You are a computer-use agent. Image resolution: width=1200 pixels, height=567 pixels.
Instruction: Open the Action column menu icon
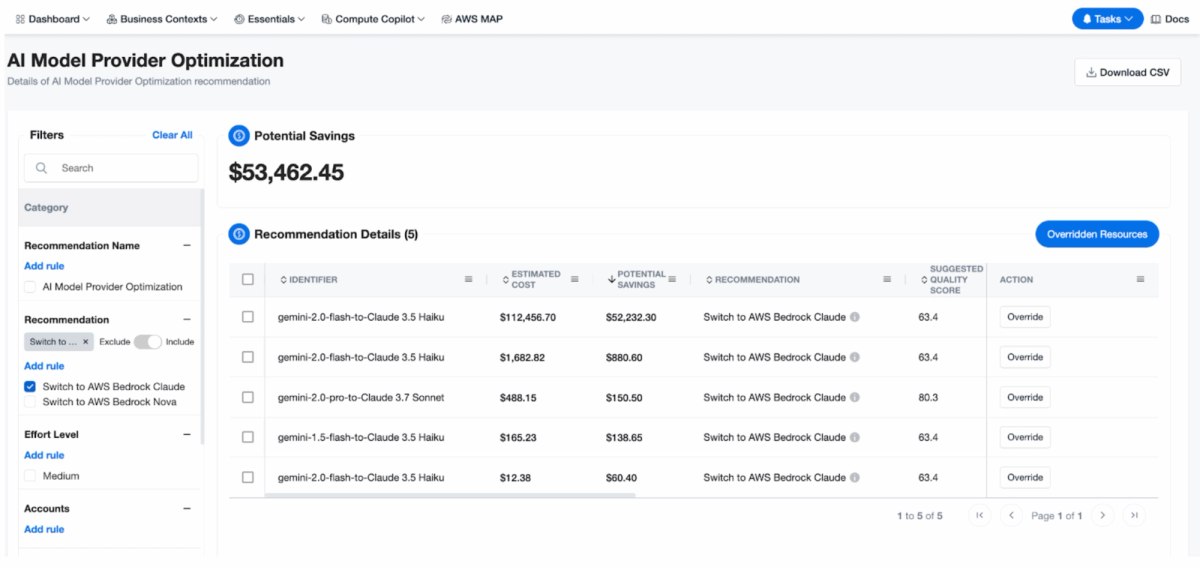tap(1140, 280)
